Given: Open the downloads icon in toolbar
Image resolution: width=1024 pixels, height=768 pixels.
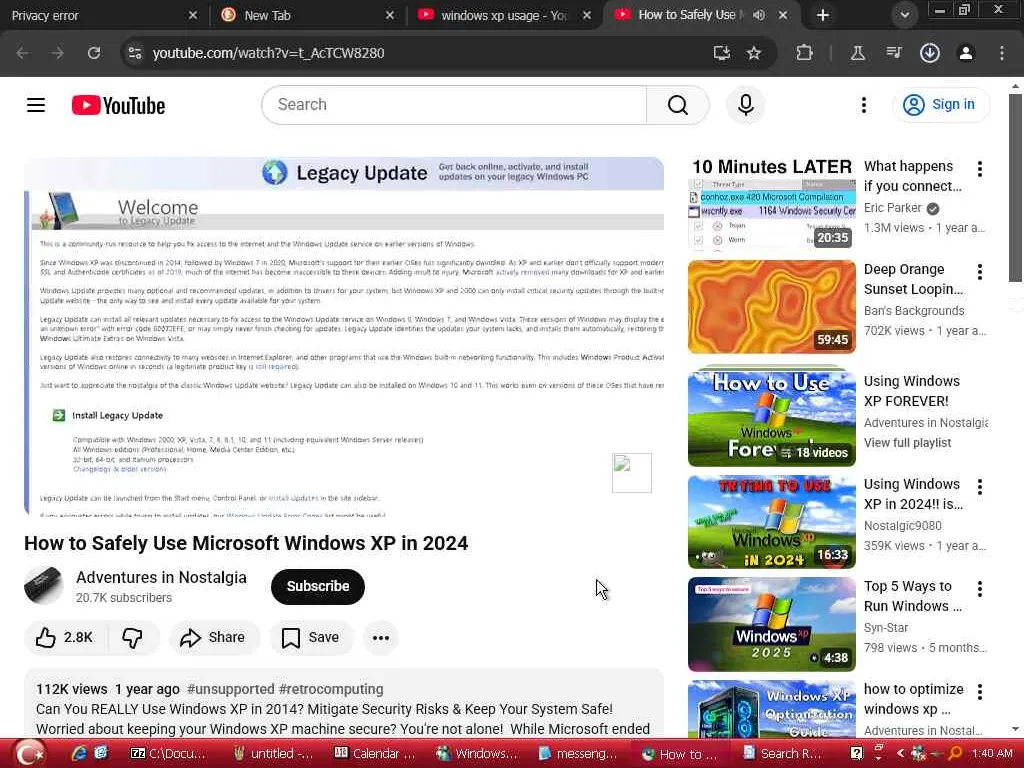Looking at the screenshot, I should (x=930, y=53).
